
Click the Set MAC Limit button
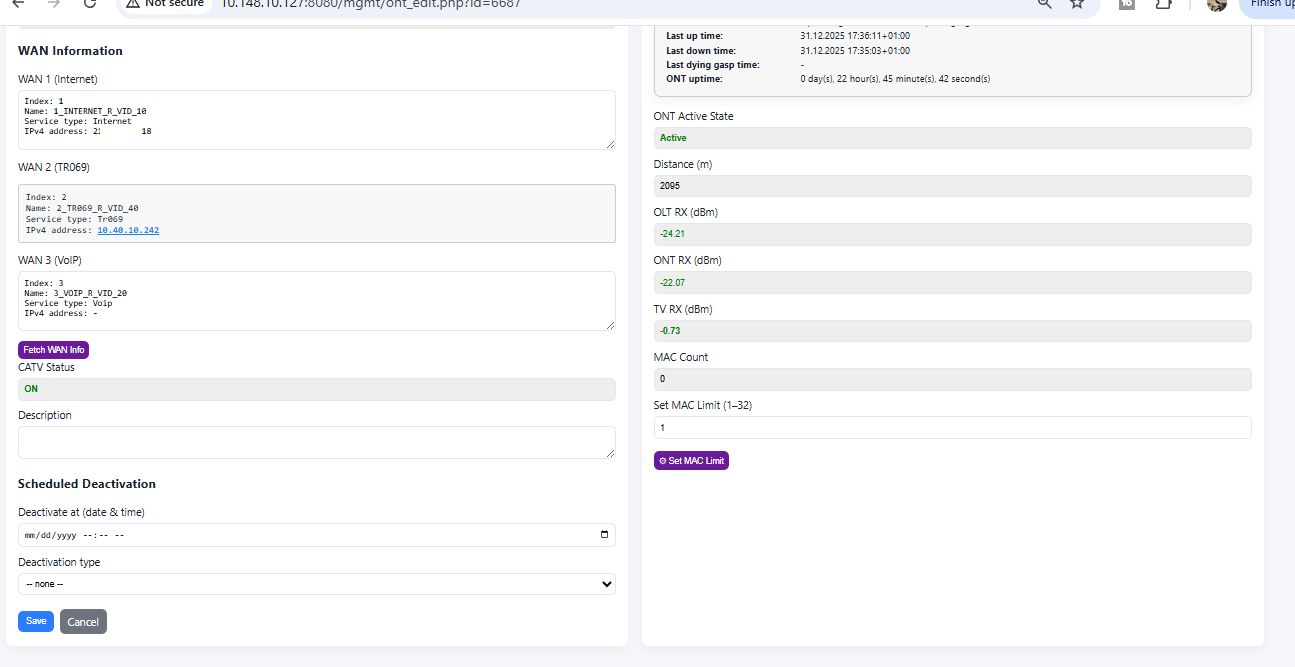click(691, 460)
